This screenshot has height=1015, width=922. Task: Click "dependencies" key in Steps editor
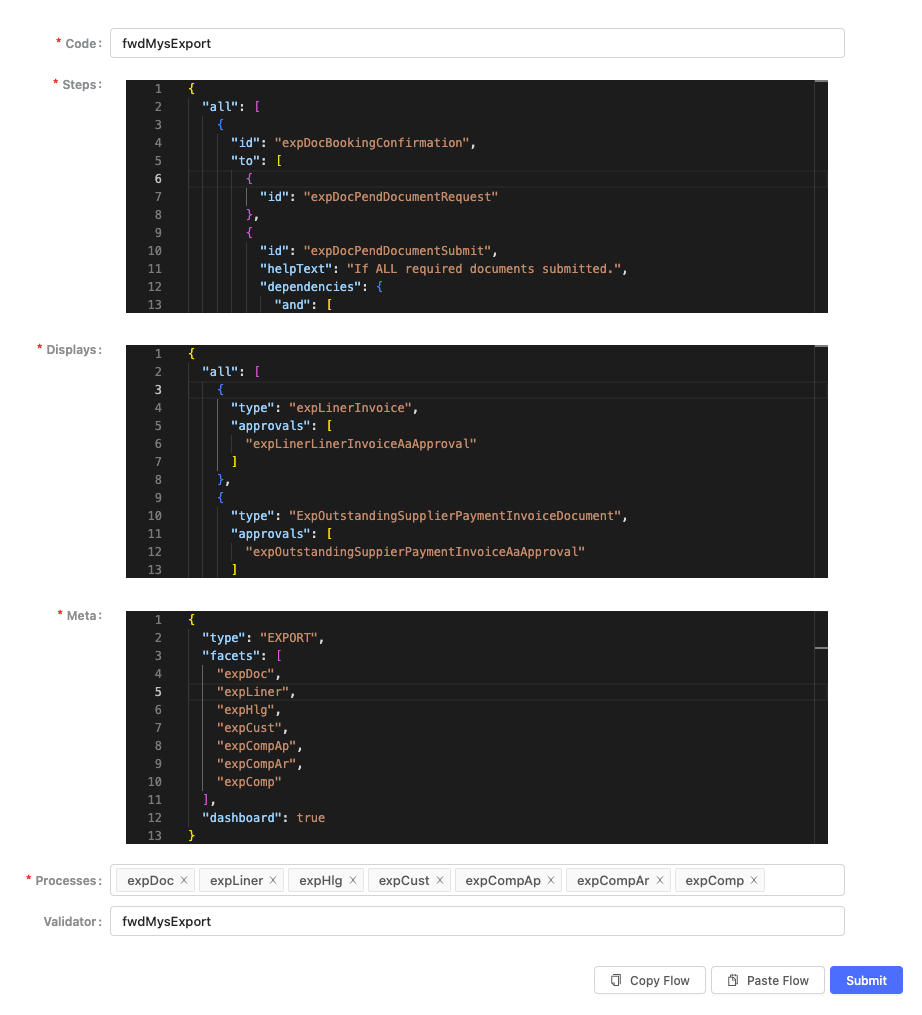click(310, 287)
